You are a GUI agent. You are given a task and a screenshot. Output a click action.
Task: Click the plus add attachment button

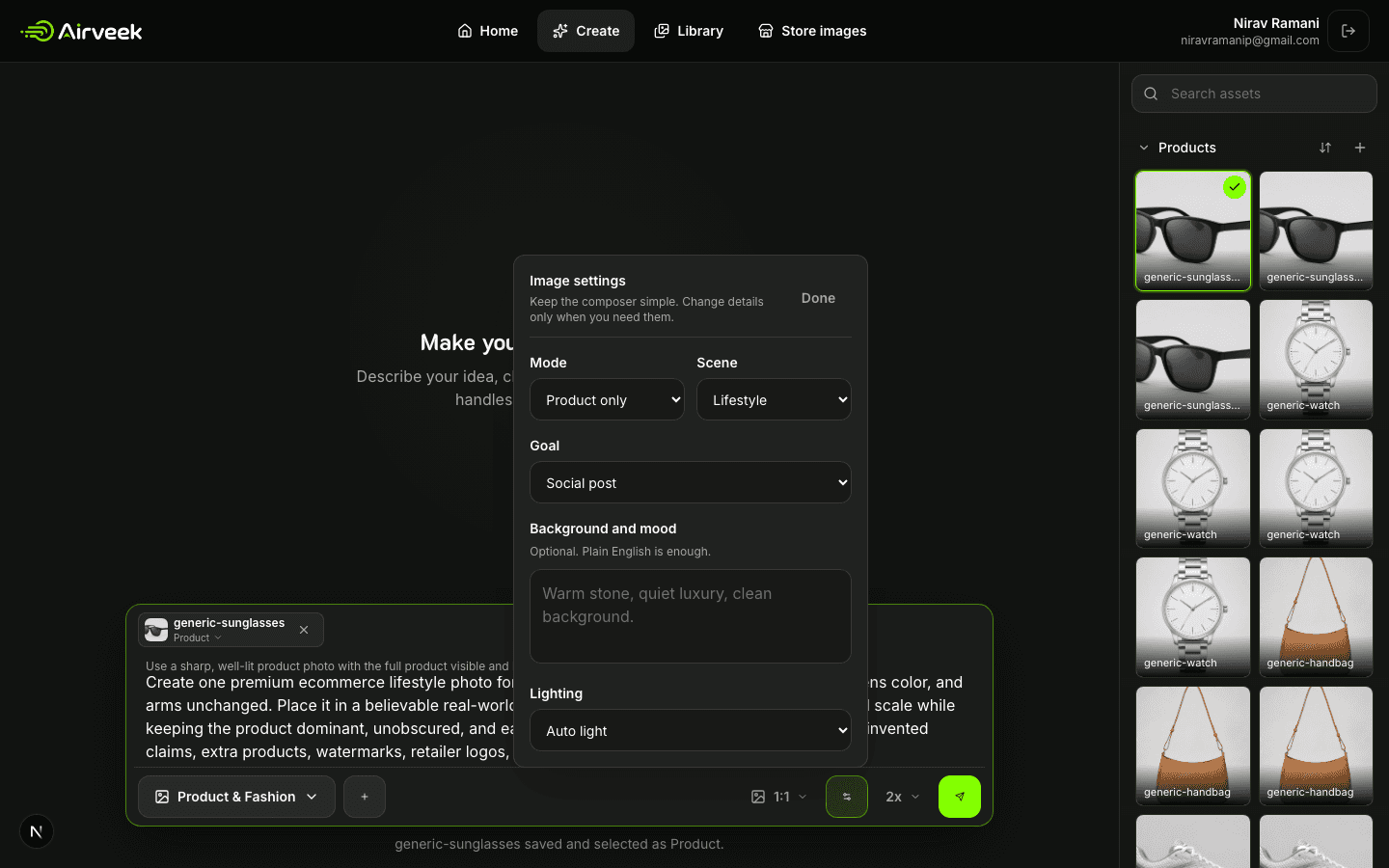365,797
